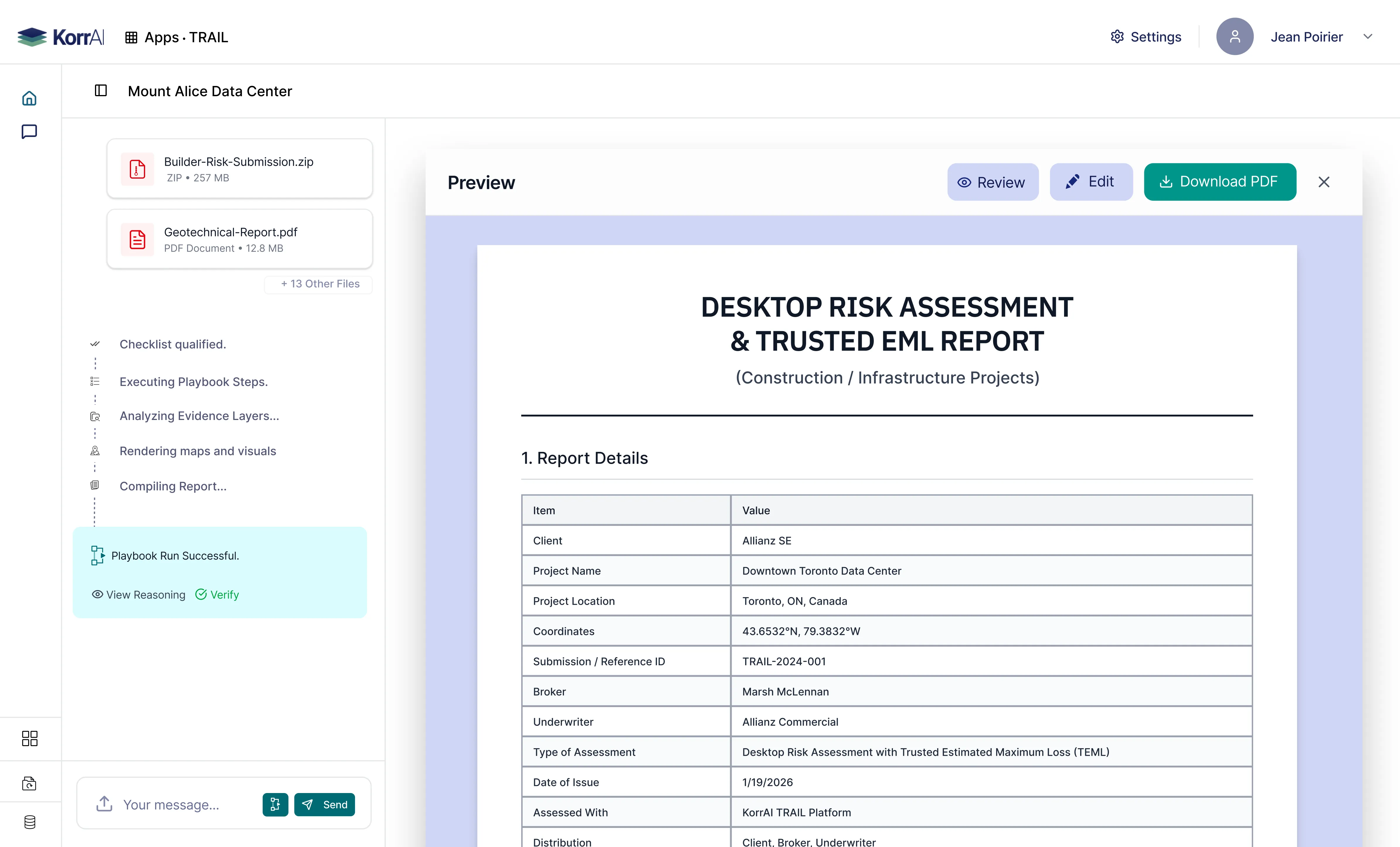The width and height of the screenshot is (1400, 847).
Task: Click the document refresh icon in the sidebar
Action: [30, 783]
